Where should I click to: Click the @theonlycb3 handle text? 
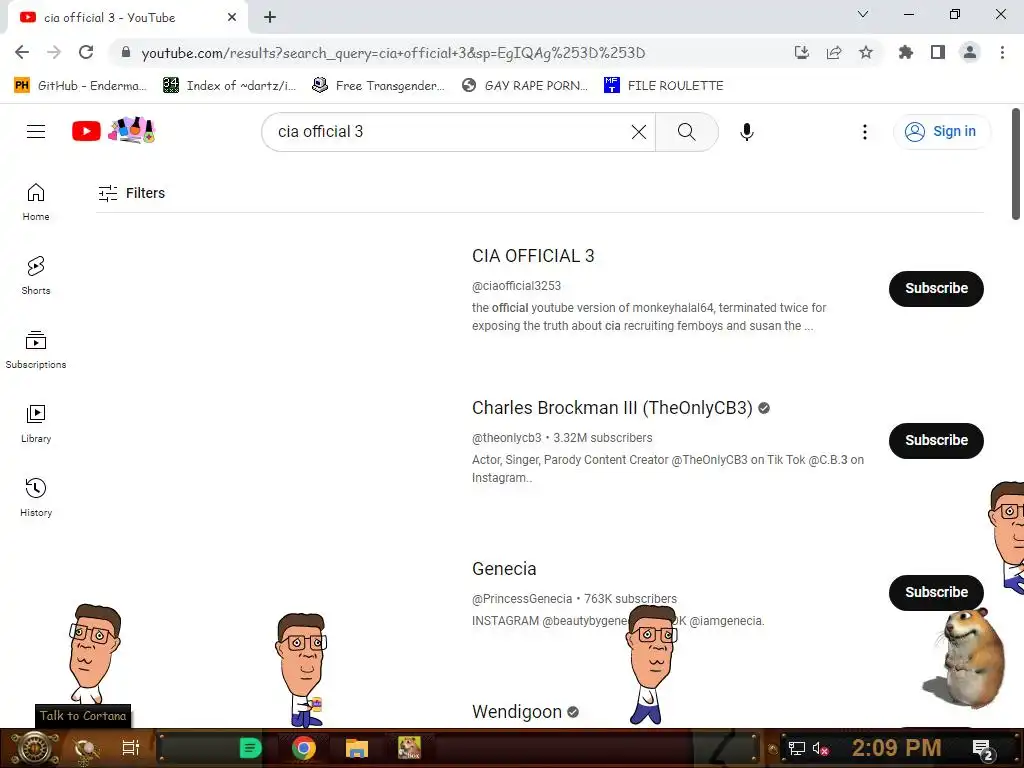(506, 438)
